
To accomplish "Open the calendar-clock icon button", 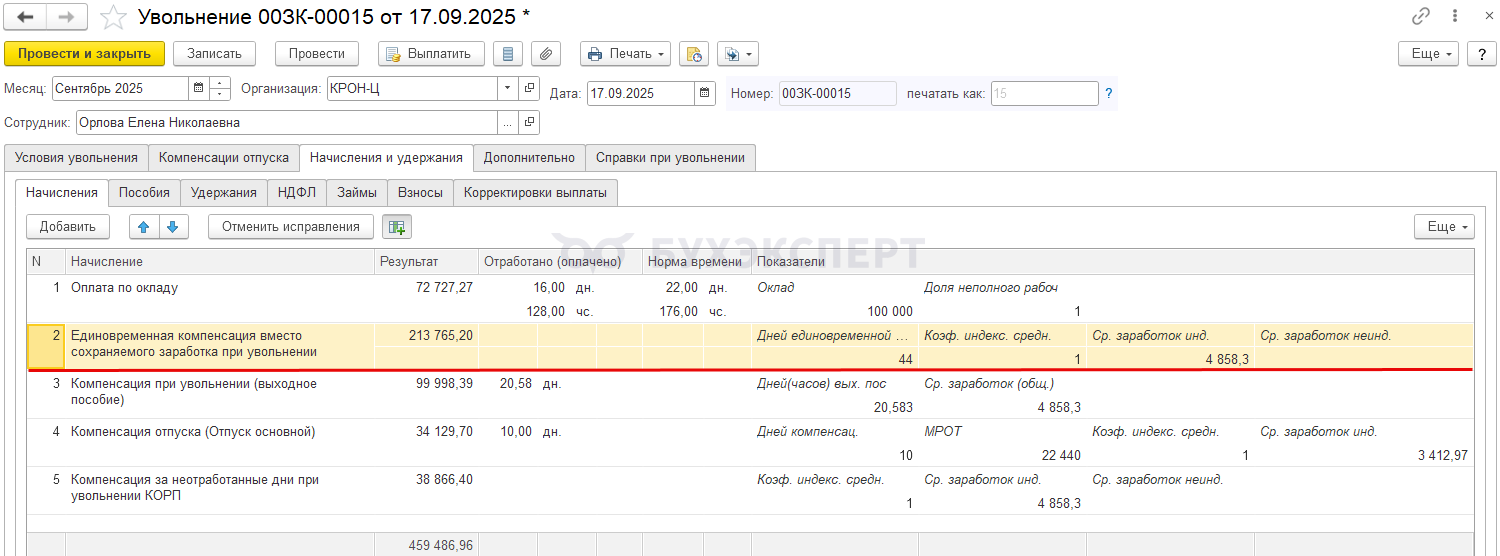I will (x=694, y=53).
